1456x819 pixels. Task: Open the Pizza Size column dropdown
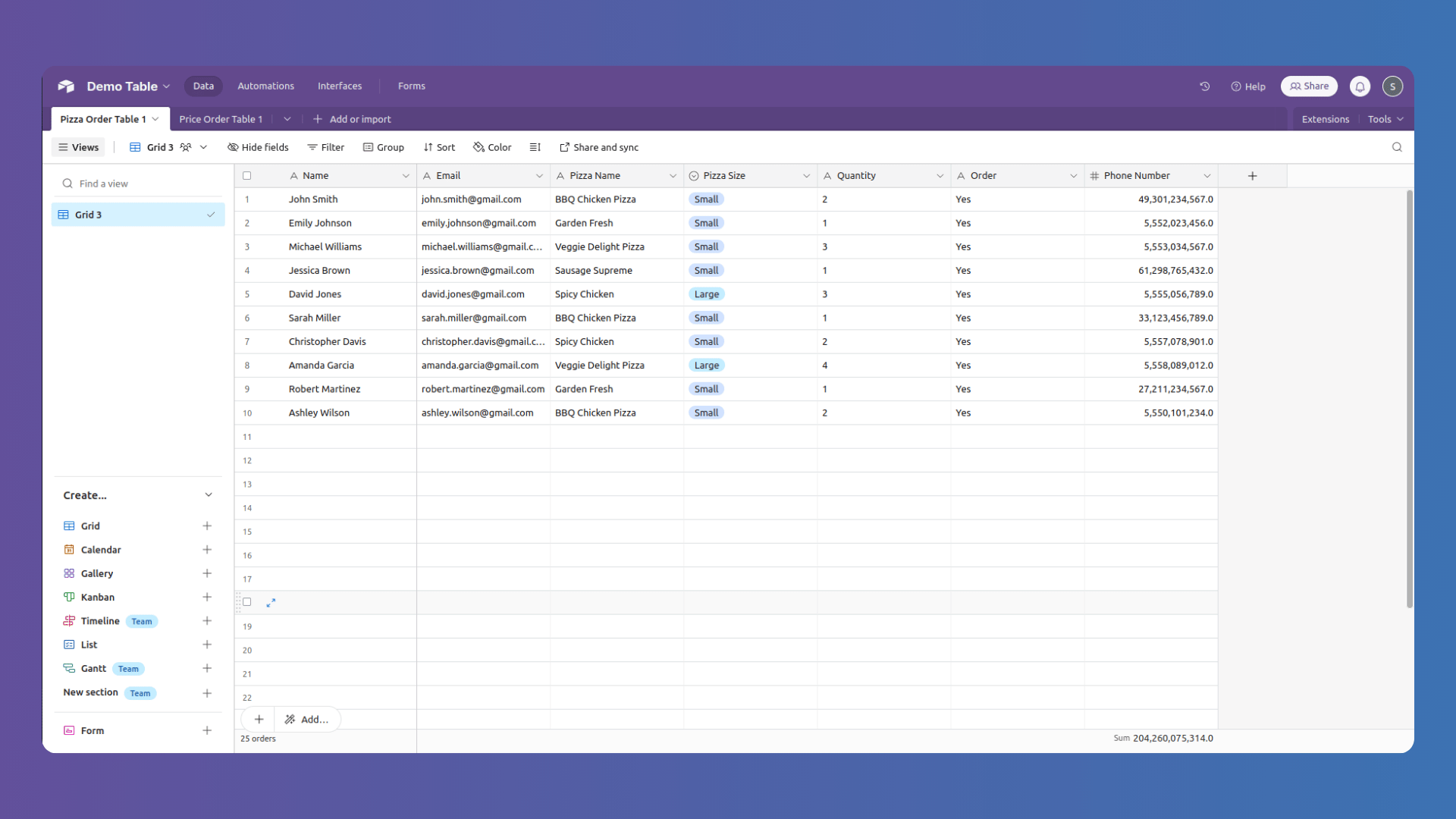point(806,175)
